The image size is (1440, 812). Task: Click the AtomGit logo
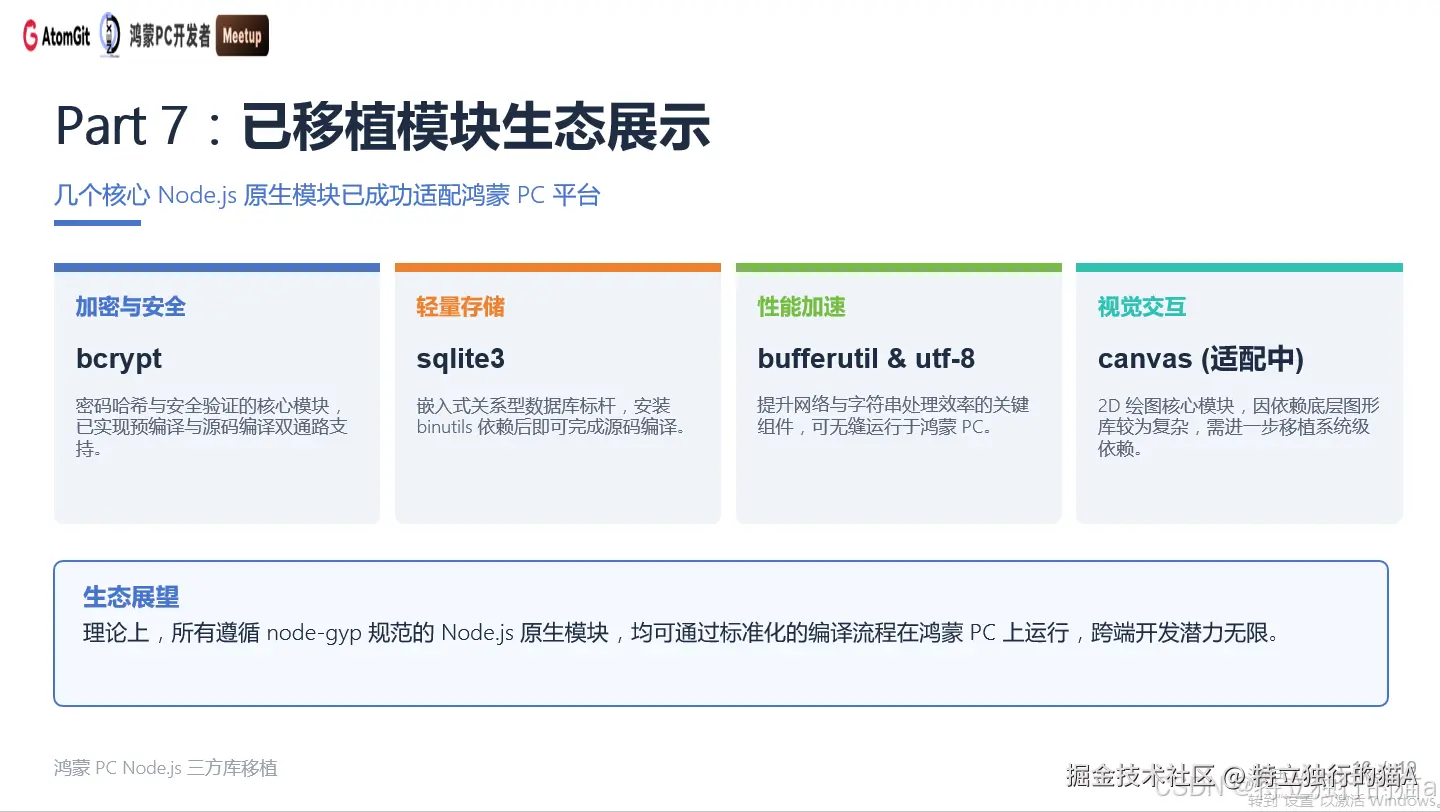tap(57, 37)
